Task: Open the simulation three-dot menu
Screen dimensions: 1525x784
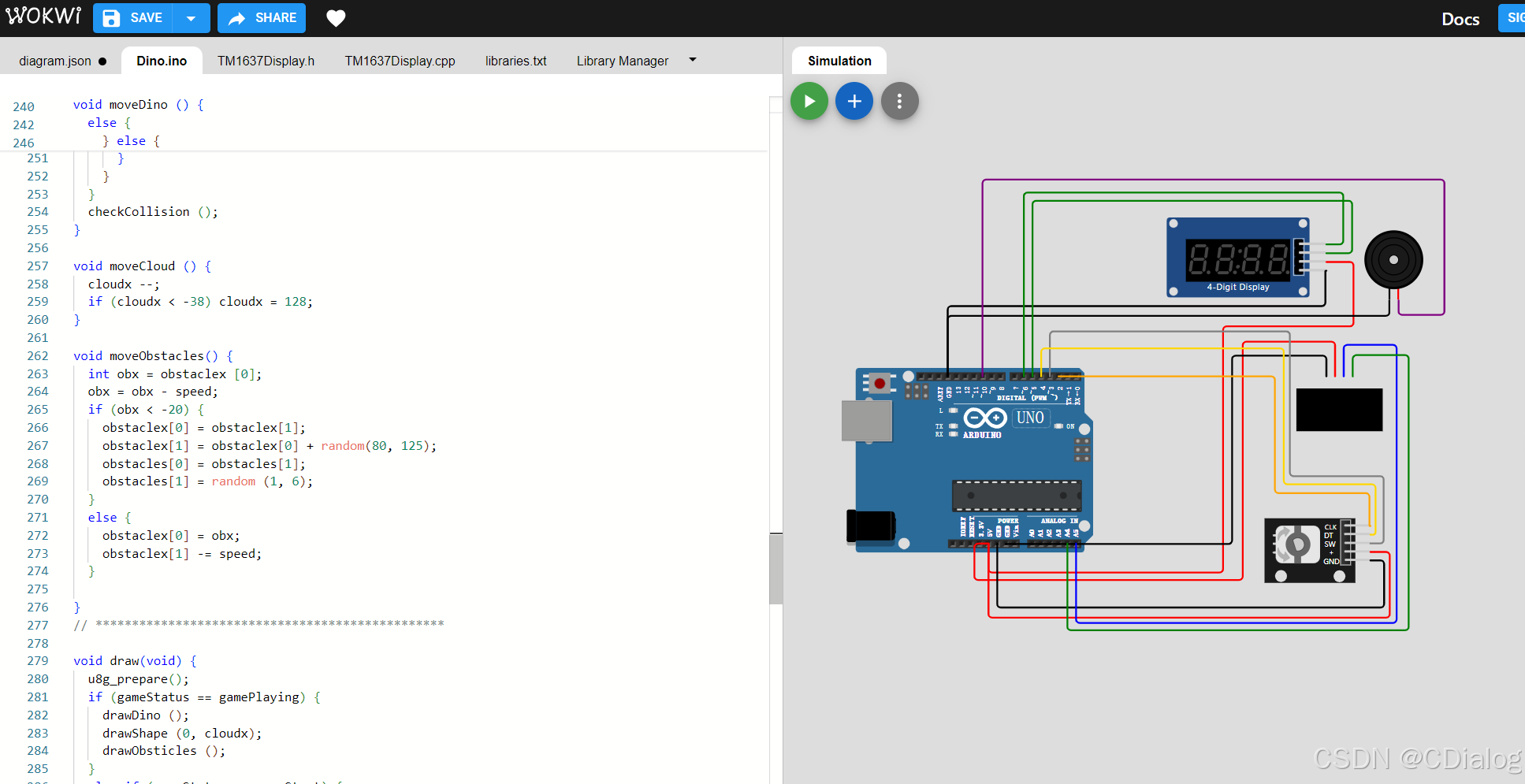Action: pos(899,101)
